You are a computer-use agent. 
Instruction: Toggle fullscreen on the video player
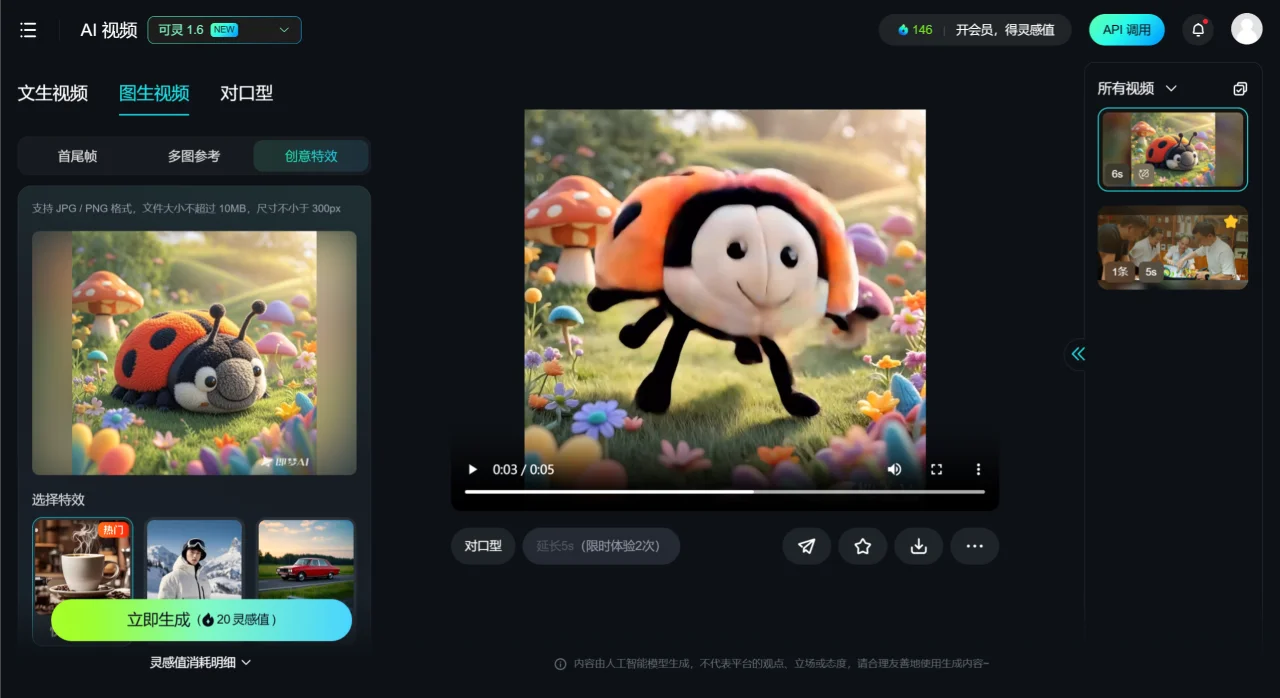tap(936, 469)
